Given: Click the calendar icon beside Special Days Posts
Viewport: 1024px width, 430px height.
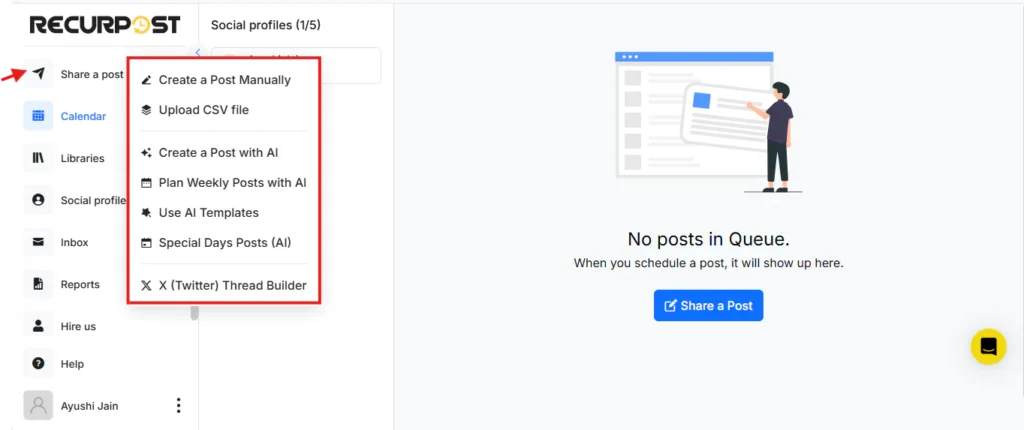Looking at the screenshot, I should [146, 243].
